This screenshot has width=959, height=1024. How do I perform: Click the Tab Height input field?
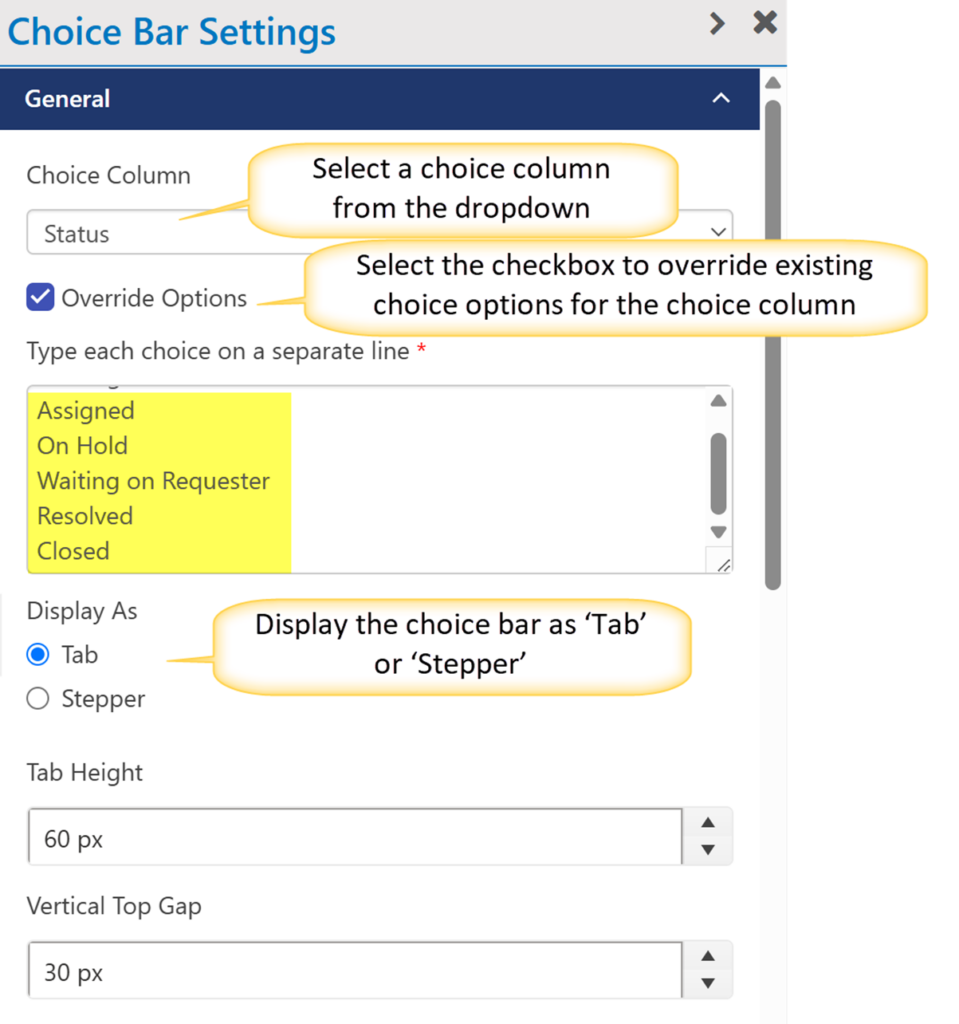(x=355, y=837)
